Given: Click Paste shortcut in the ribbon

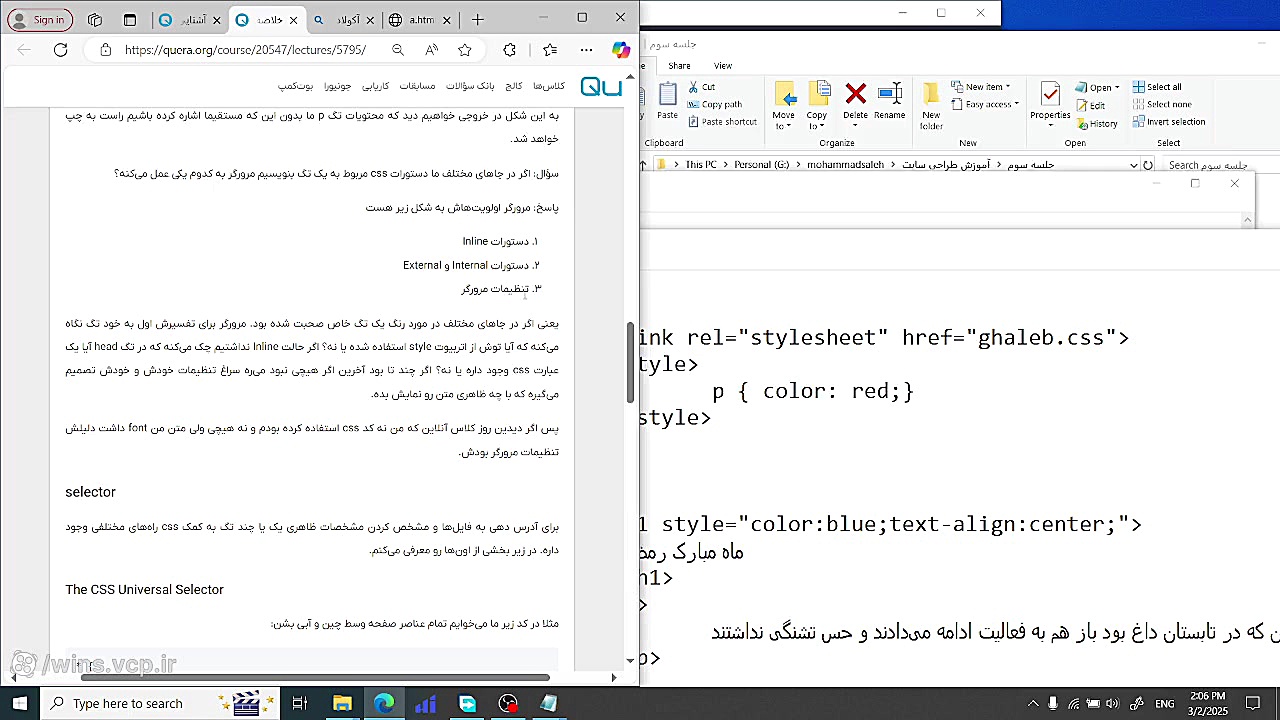Looking at the screenshot, I should [x=723, y=121].
